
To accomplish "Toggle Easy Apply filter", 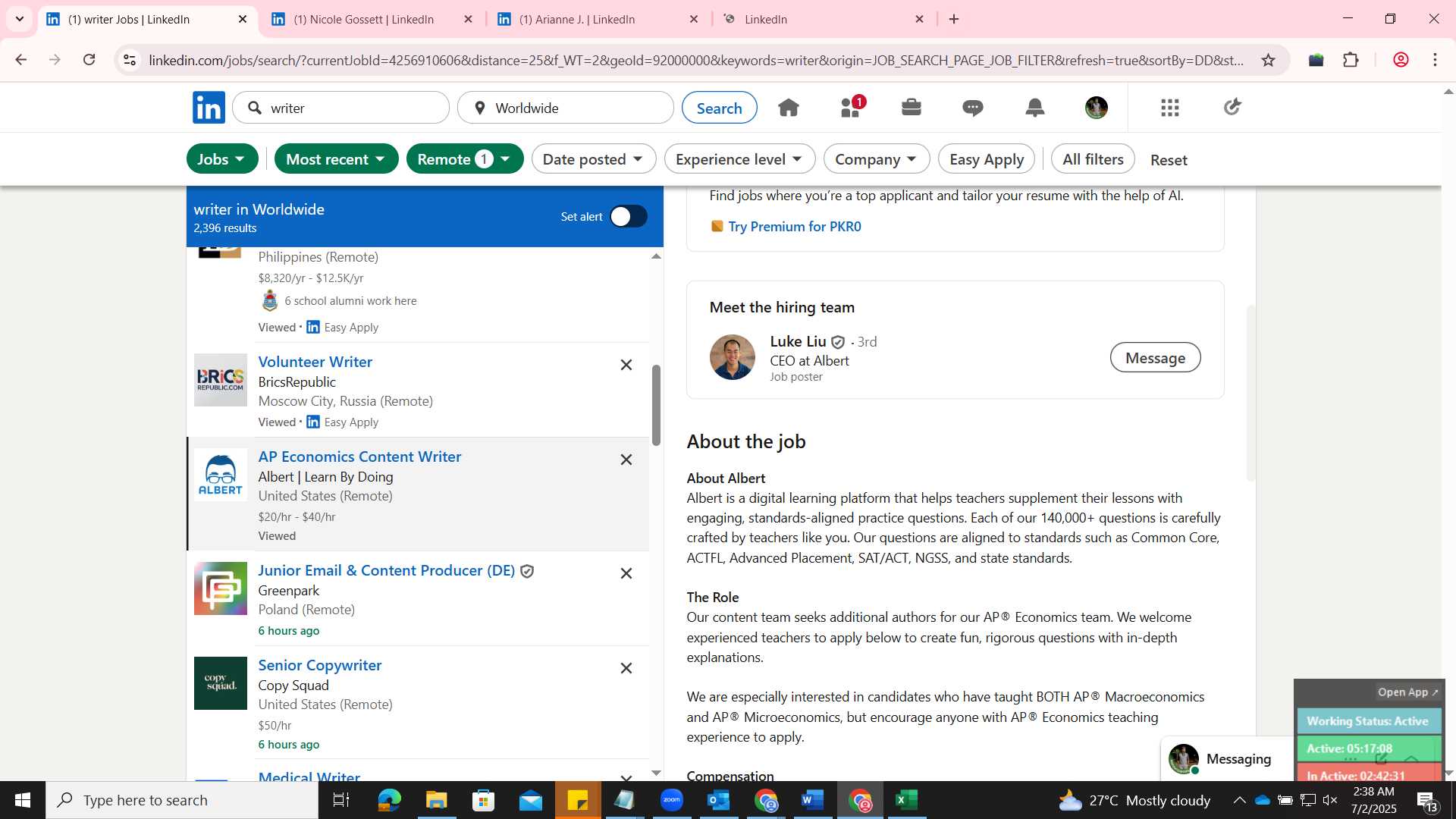I will 987,159.
